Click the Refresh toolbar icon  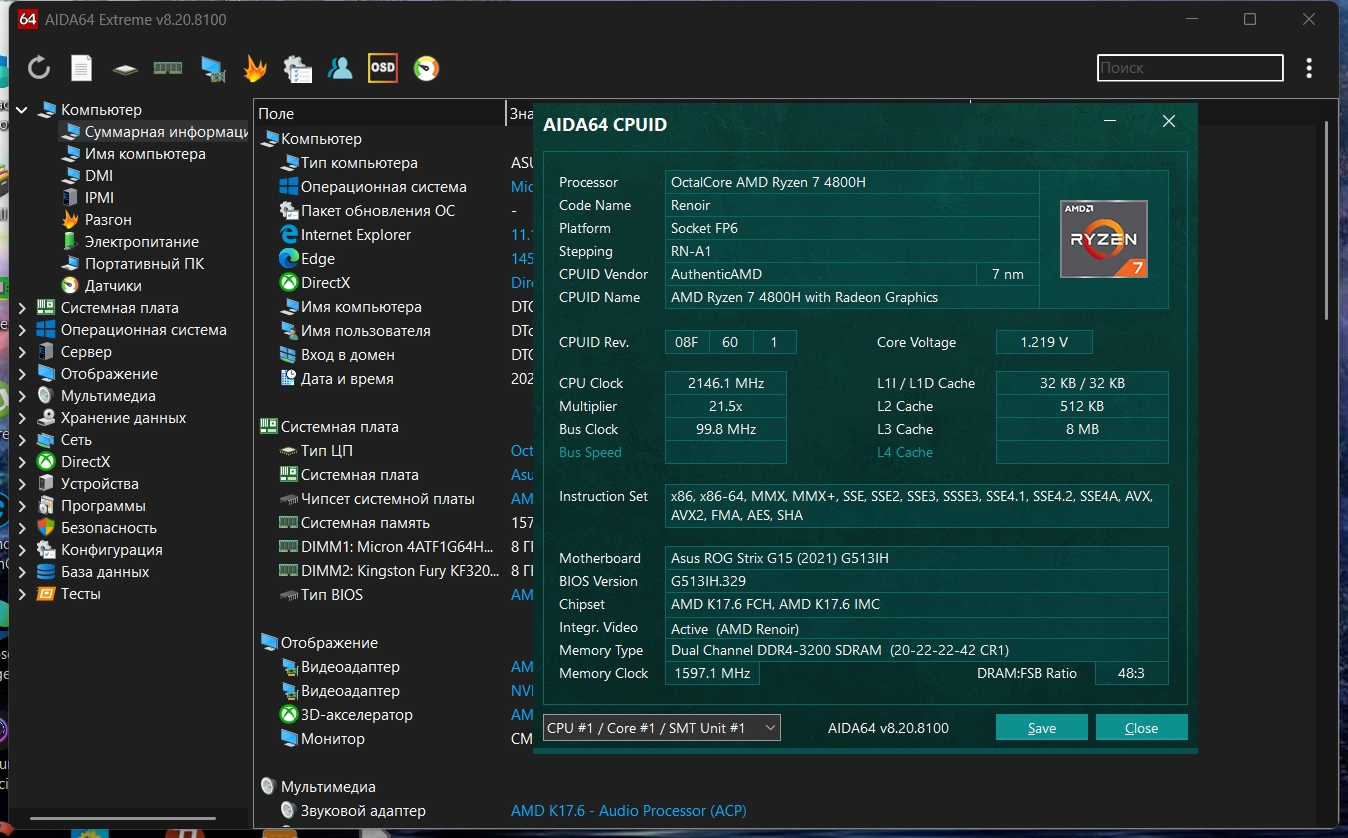pyautogui.click(x=39, y=68)
